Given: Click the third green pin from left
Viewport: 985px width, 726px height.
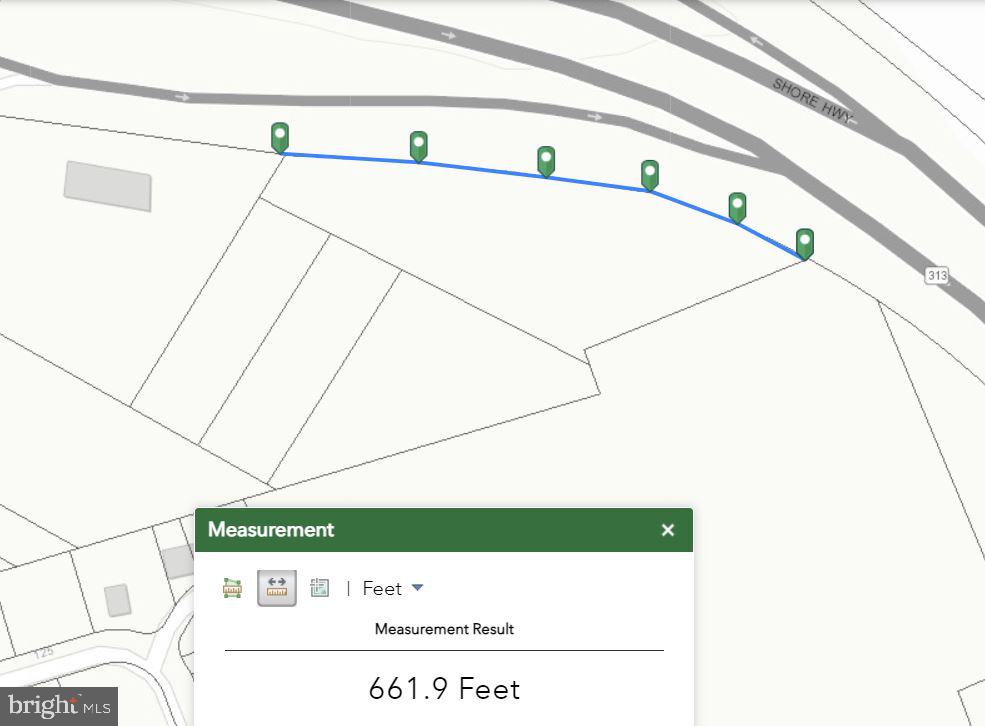Looking at the screenshot, I should click(546, 160).
